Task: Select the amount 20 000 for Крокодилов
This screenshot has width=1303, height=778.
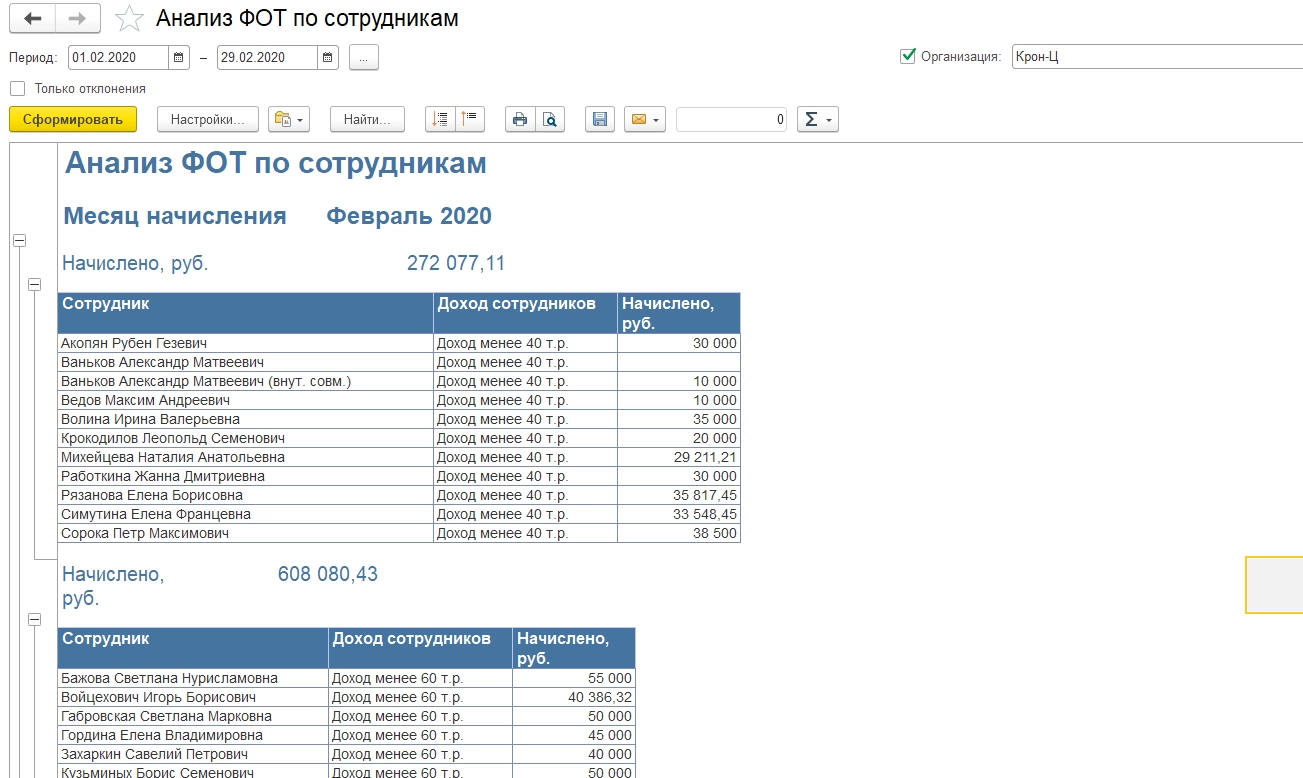Action: pos(679,438)
